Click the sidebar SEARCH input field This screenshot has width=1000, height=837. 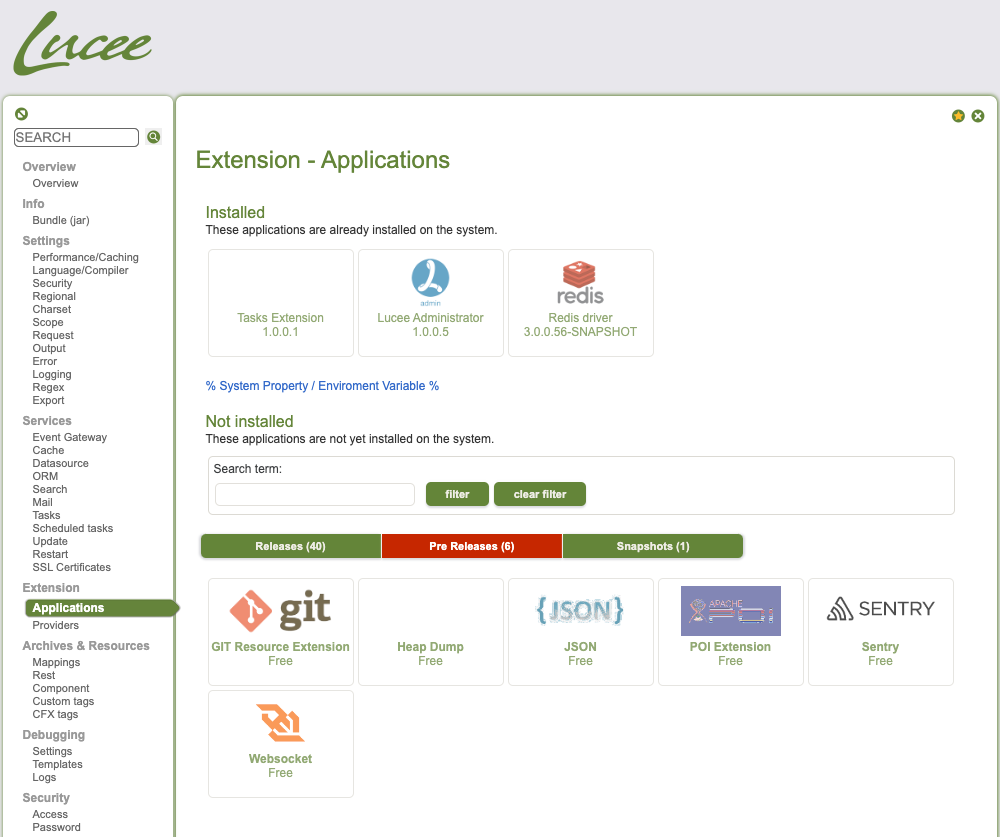(x=77, y=137)
